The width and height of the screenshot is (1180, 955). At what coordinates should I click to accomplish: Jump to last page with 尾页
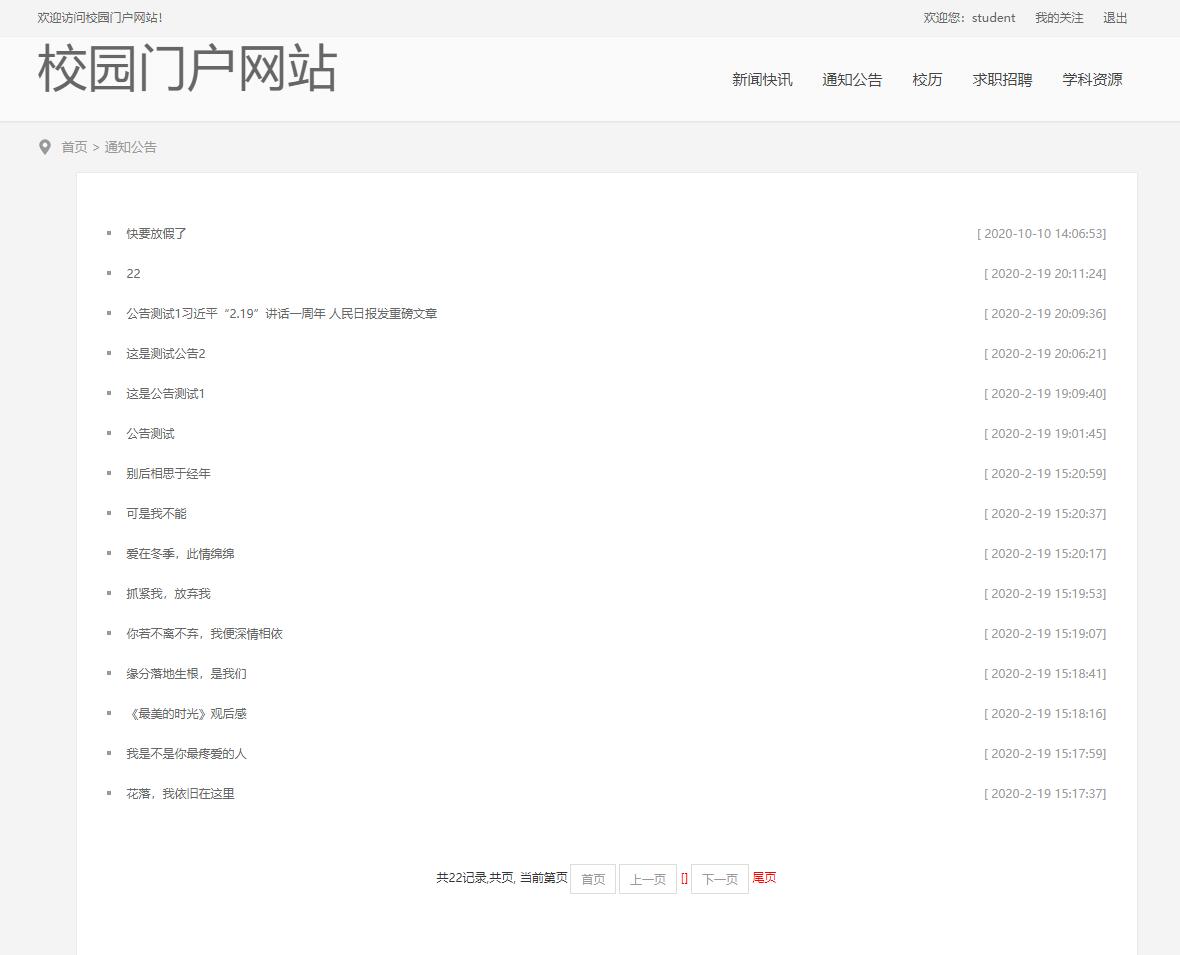(x=764, y=878)
